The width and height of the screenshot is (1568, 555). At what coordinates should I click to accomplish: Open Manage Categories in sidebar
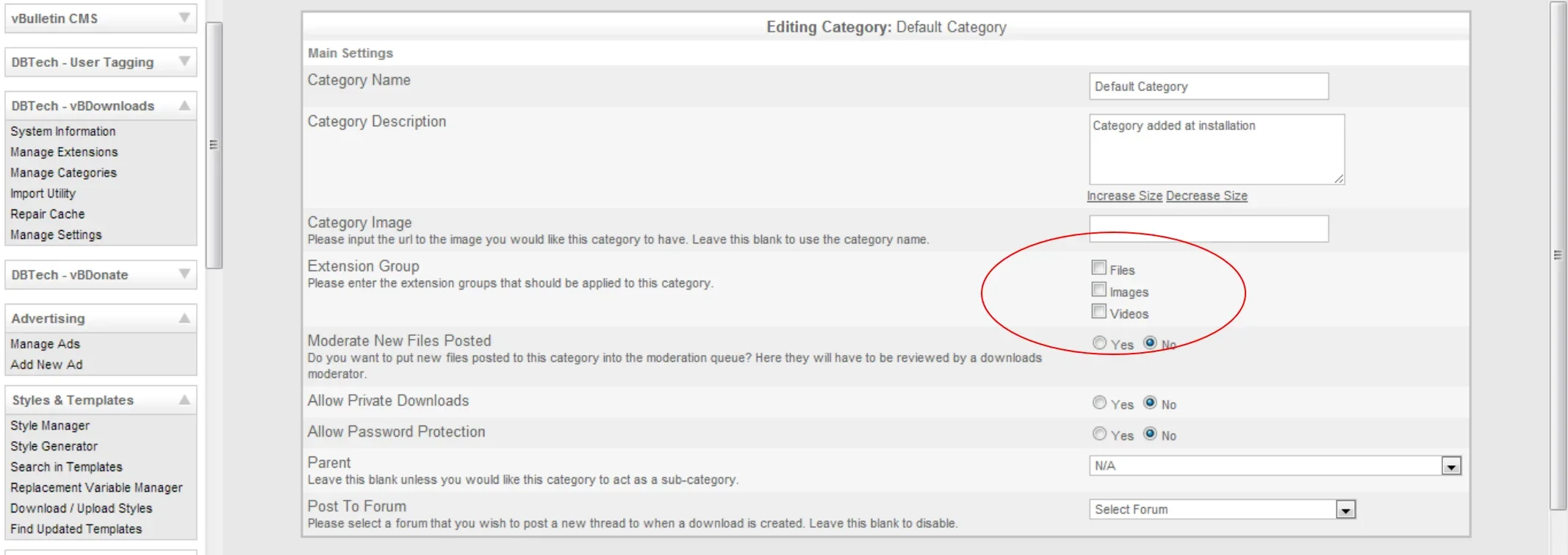[x=63, y=173]
